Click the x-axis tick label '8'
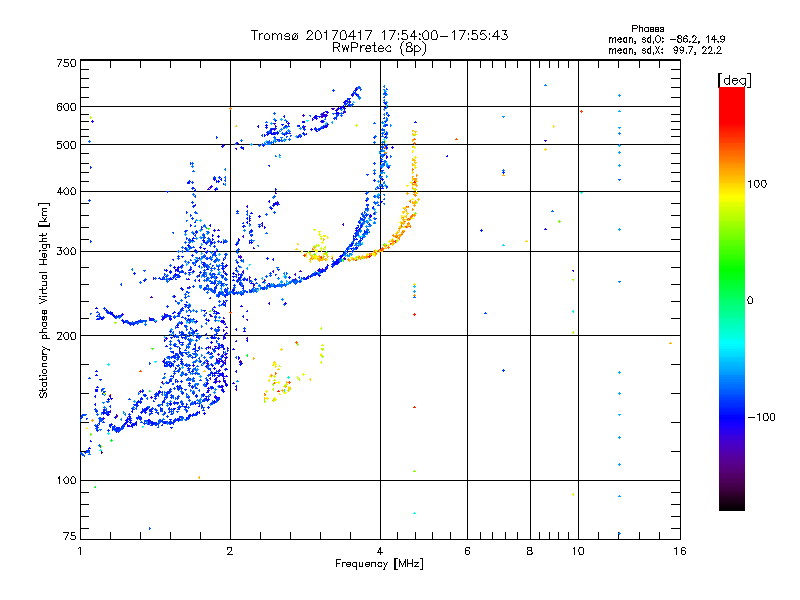The height and width of the screenshot is (600, 800). coord(530,551)
